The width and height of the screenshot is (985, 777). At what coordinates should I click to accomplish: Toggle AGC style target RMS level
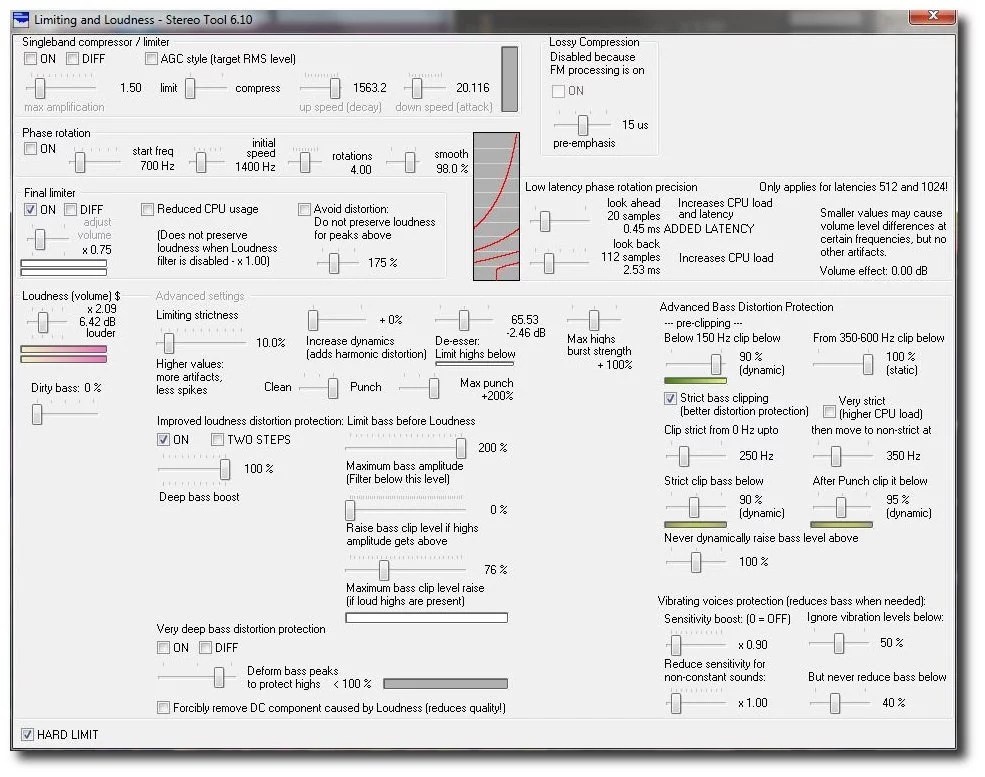coord(152,59)
